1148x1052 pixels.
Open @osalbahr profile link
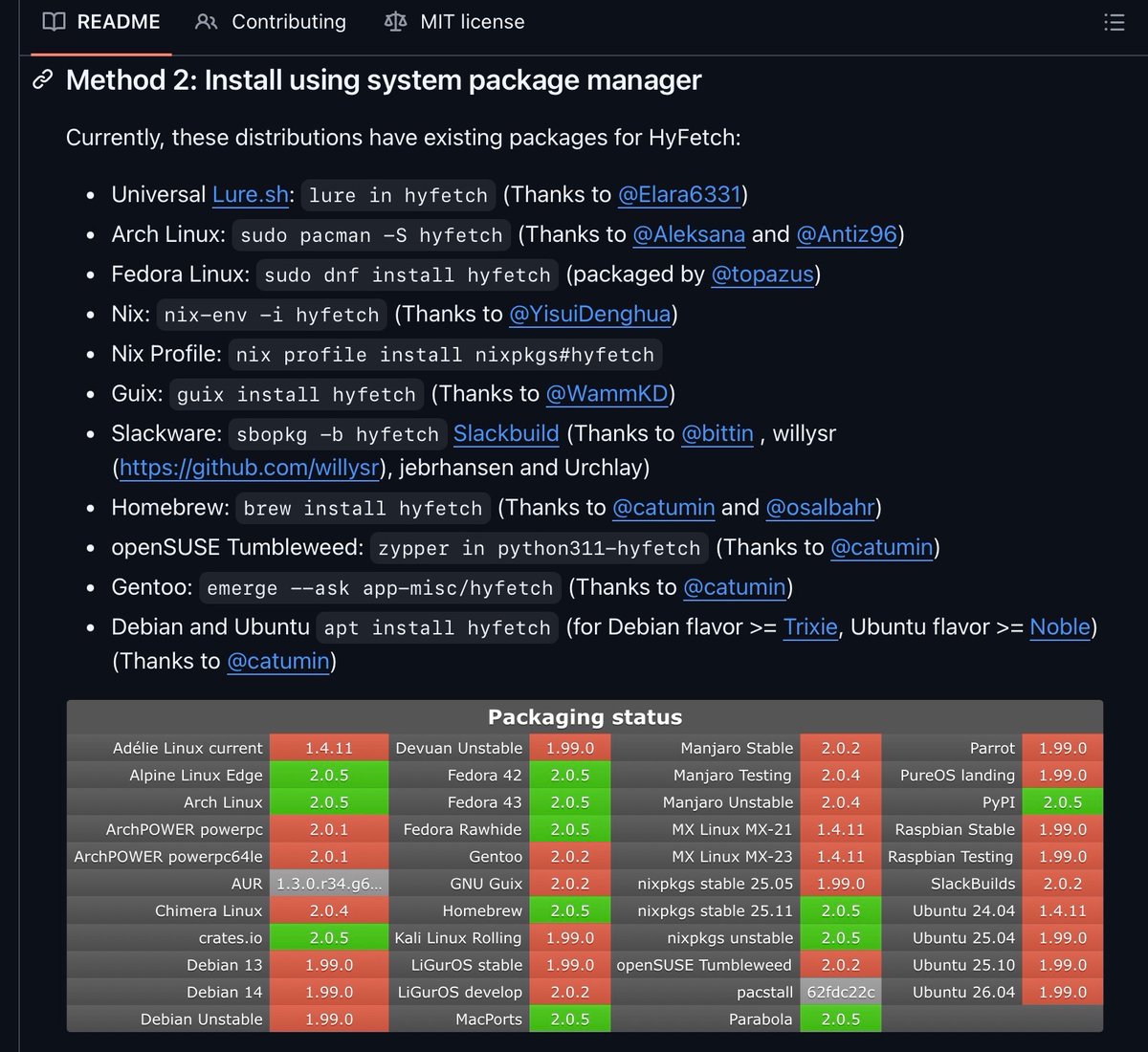click(821, 507)
